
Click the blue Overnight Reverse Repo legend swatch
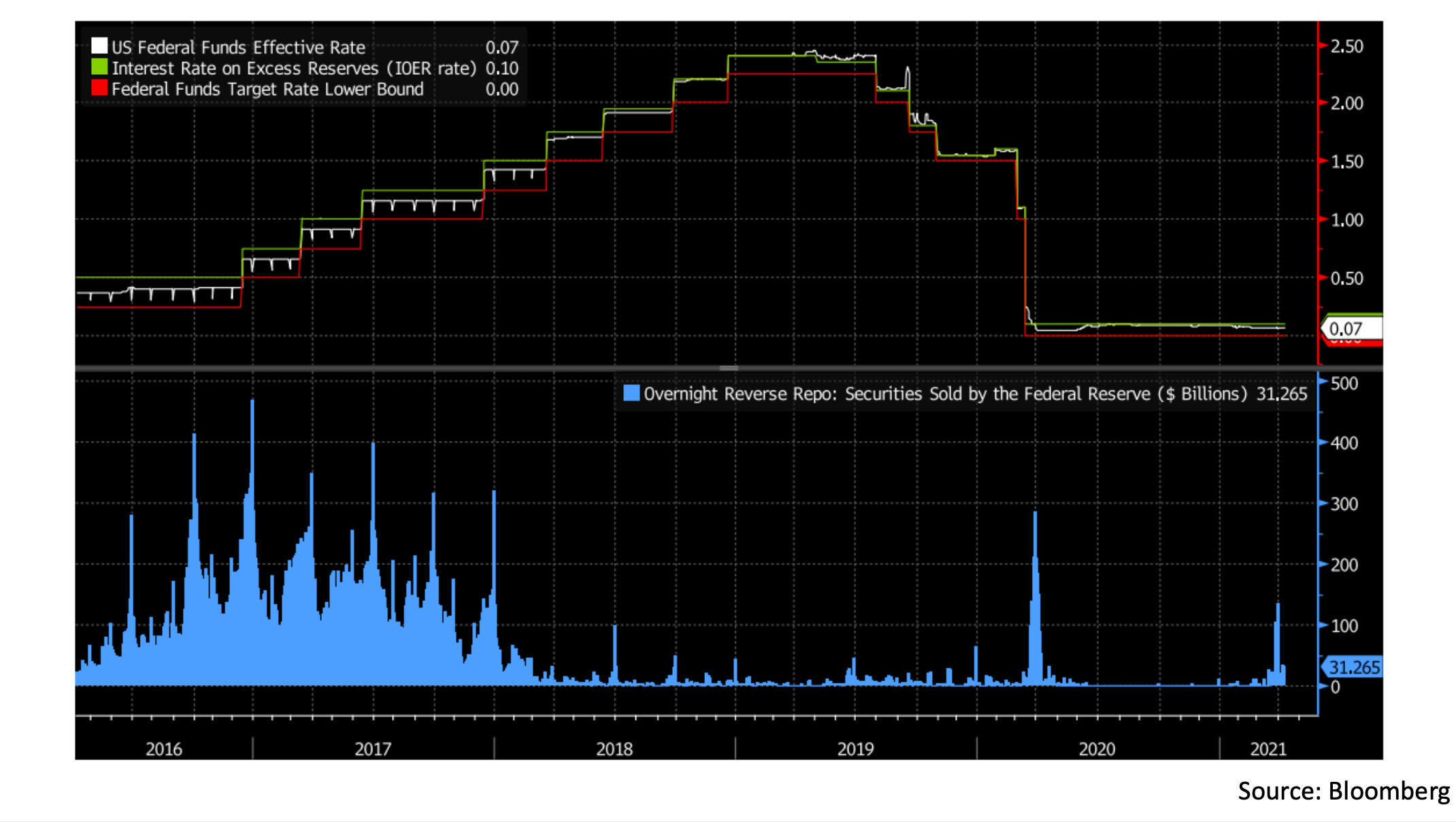631,393
